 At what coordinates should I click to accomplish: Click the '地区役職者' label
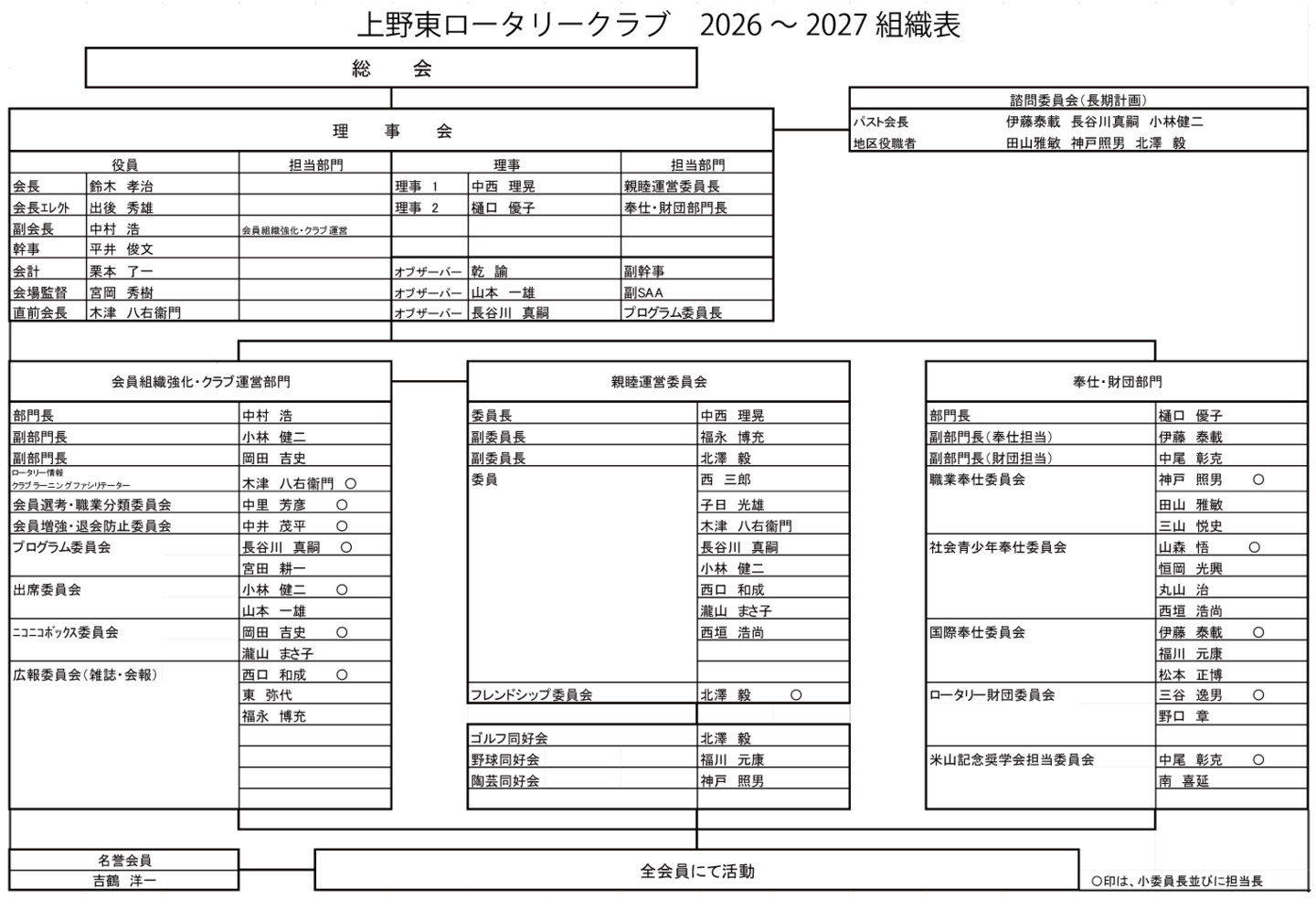coord(885,143)
